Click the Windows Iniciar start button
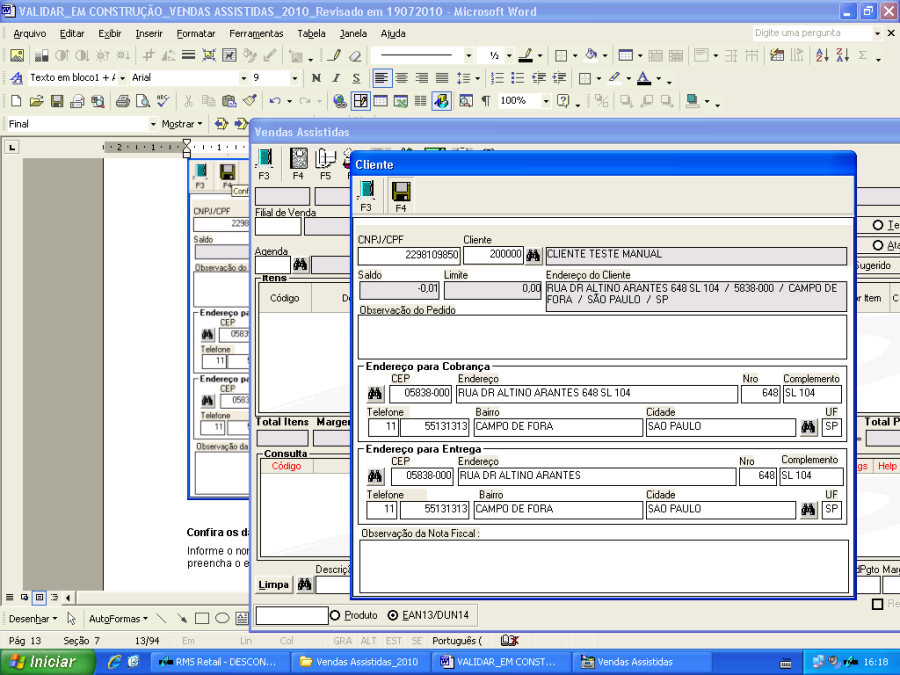Screen dimensions: 900x675 pos(46,662)
